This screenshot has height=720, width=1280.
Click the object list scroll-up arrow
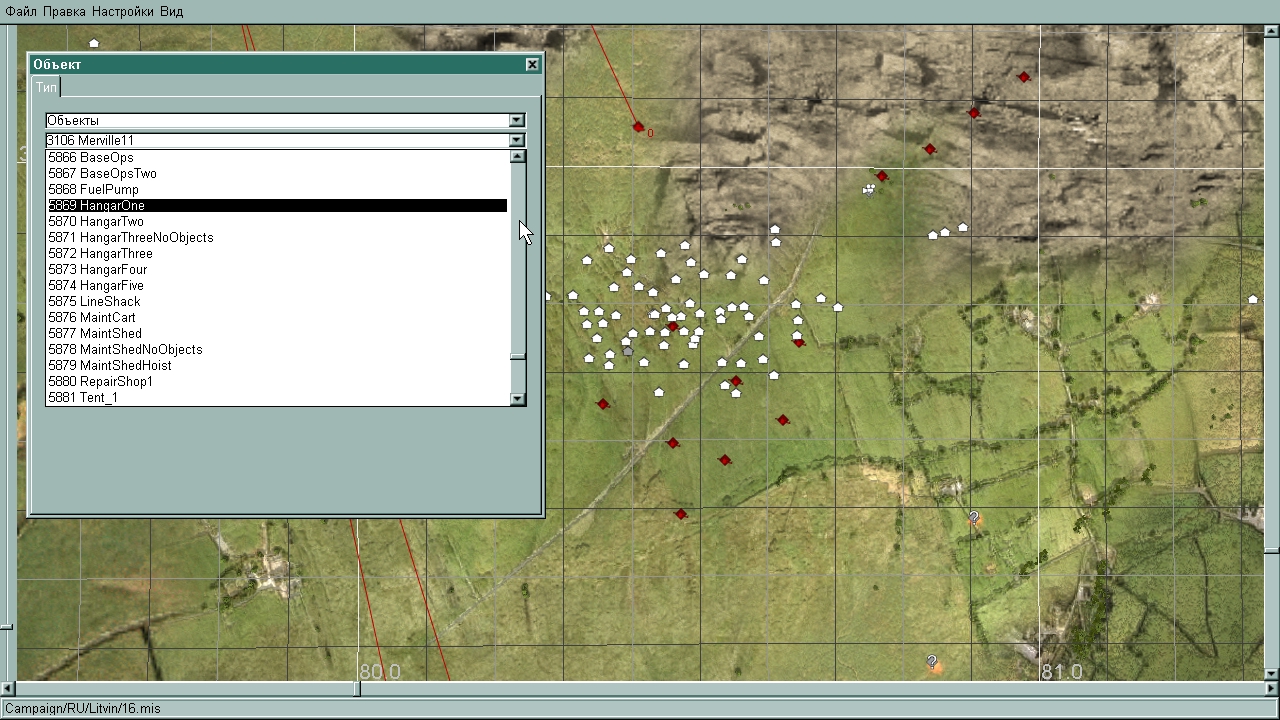point(517,156)
